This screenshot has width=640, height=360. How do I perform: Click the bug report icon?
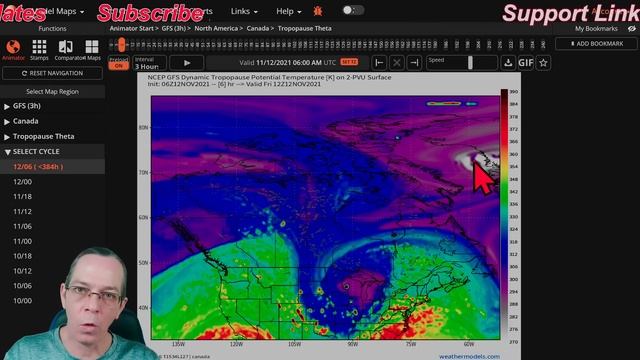click(318, 11)
